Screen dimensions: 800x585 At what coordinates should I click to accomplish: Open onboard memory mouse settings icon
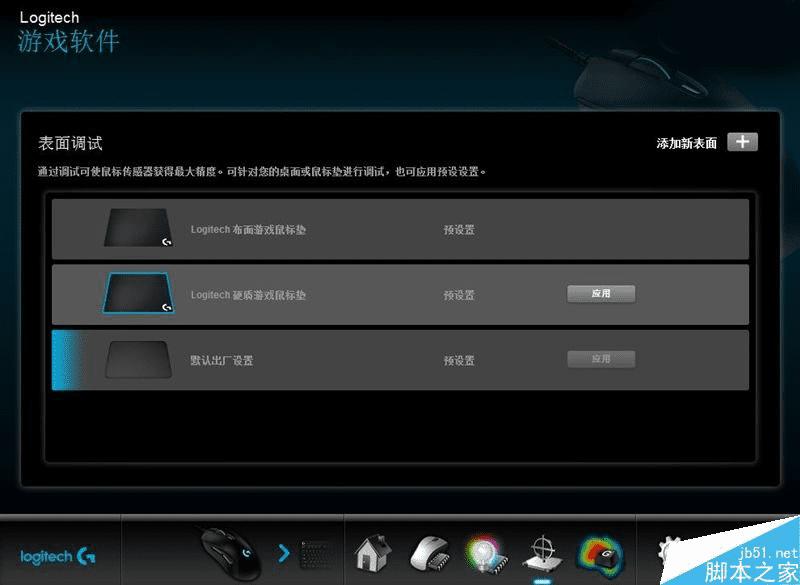coord(430,553)
